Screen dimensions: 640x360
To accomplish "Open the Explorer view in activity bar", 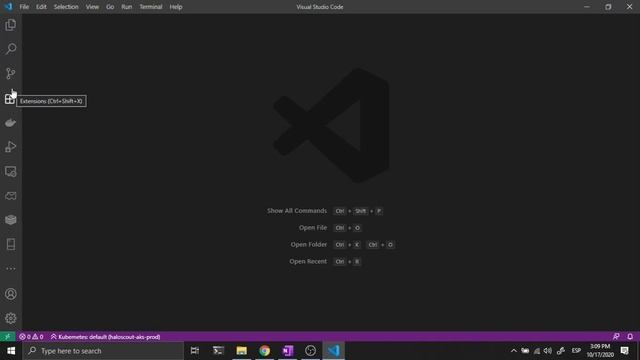I will (11, 25).
